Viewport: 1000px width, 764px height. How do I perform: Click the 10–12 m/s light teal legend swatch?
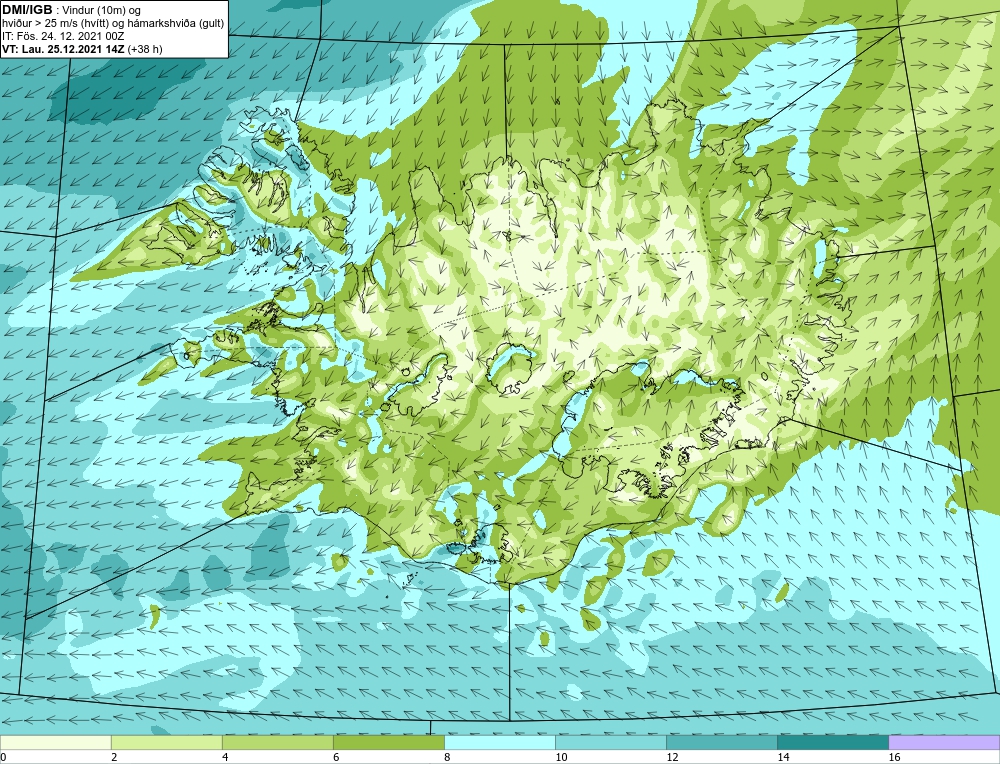(x=610, y=742)
